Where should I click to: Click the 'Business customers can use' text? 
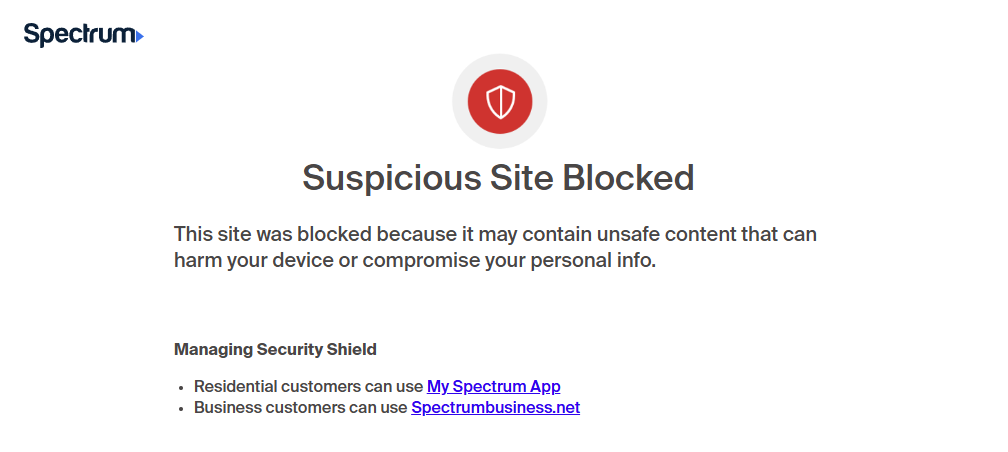[x=301, y=408]
